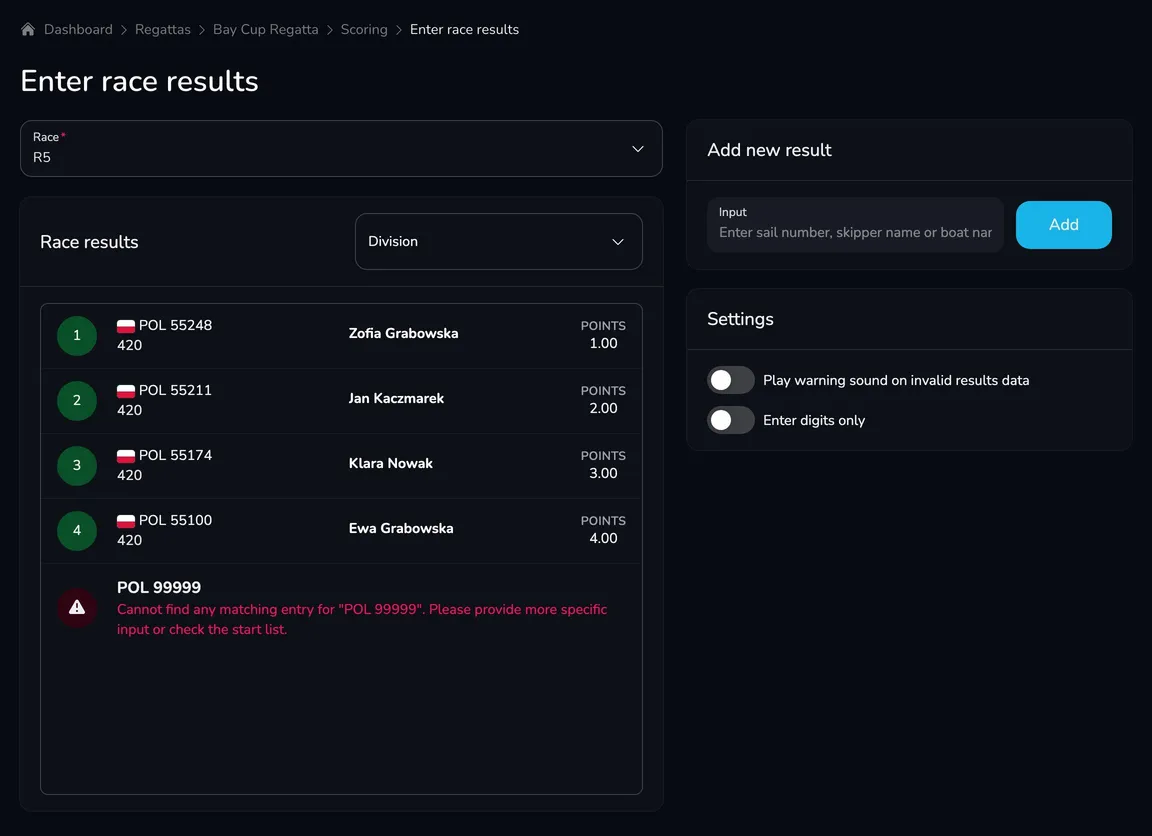Focus the sail number input field
This screenshot has height=836, width=1152.
tap(855, 225)
